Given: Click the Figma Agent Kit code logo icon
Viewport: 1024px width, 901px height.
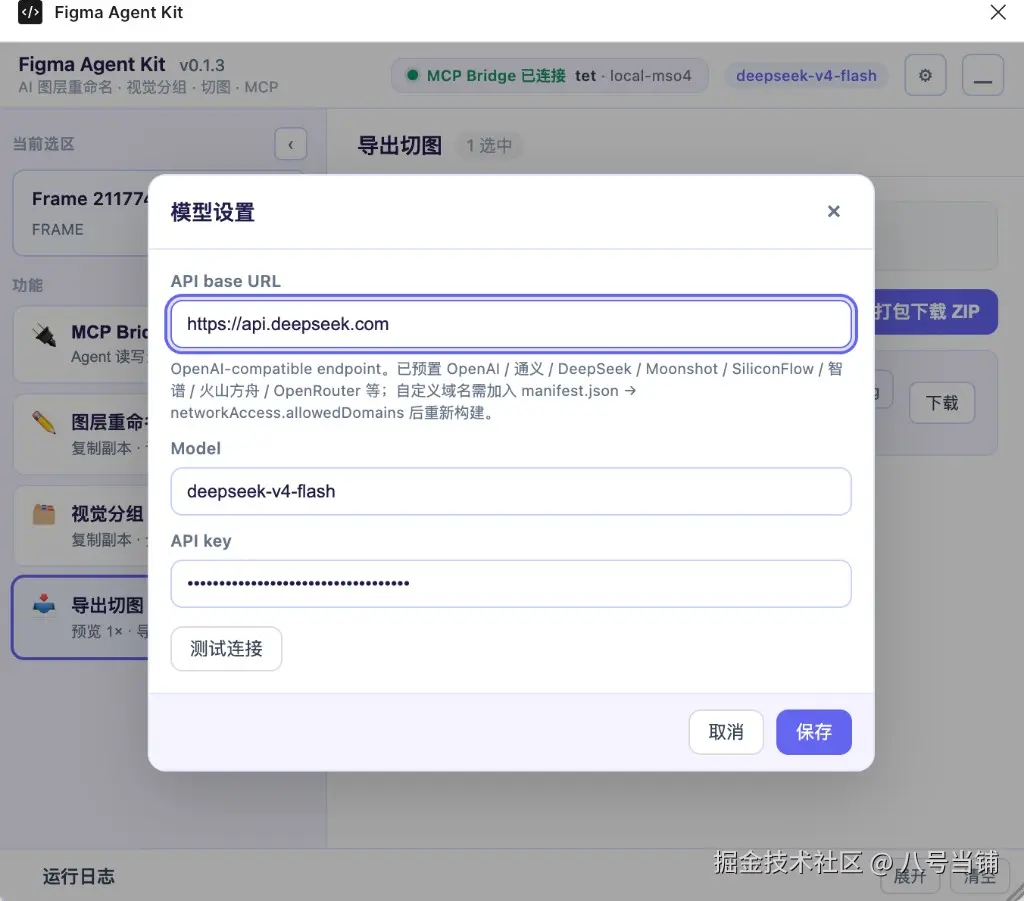Looking at the screenshot, I should (x=30, y=12).
